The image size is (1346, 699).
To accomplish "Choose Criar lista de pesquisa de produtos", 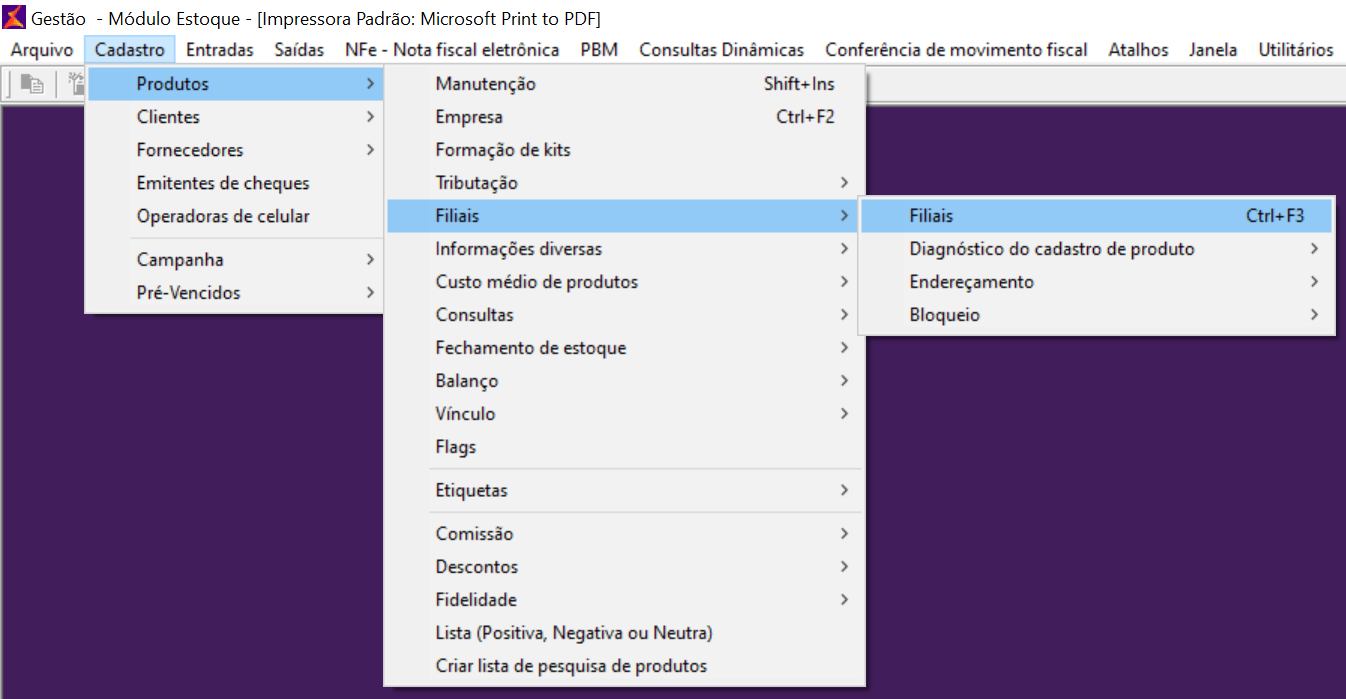I will (571, 666).
